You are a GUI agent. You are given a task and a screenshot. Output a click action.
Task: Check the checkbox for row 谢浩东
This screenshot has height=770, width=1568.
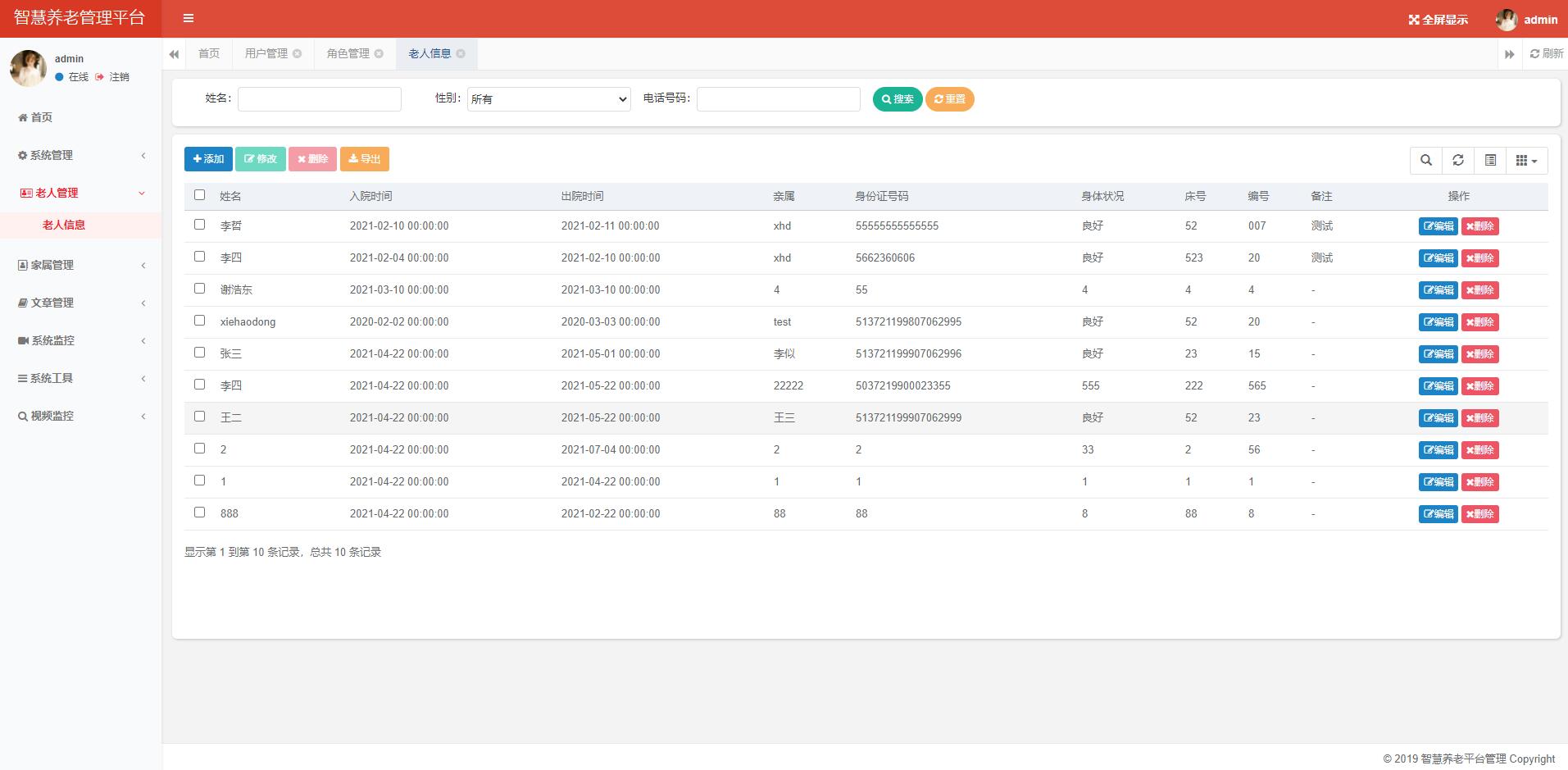(x=199, y=288)
